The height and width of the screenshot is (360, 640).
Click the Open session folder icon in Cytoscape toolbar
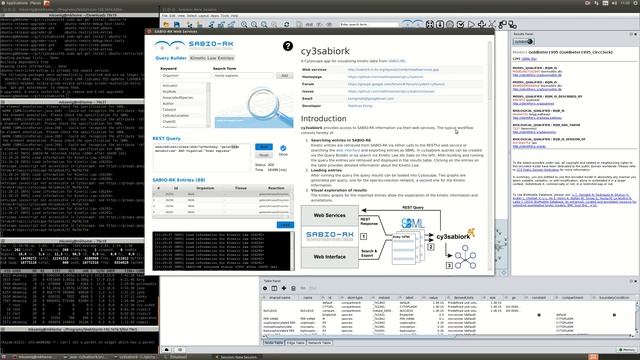point(167,25)
